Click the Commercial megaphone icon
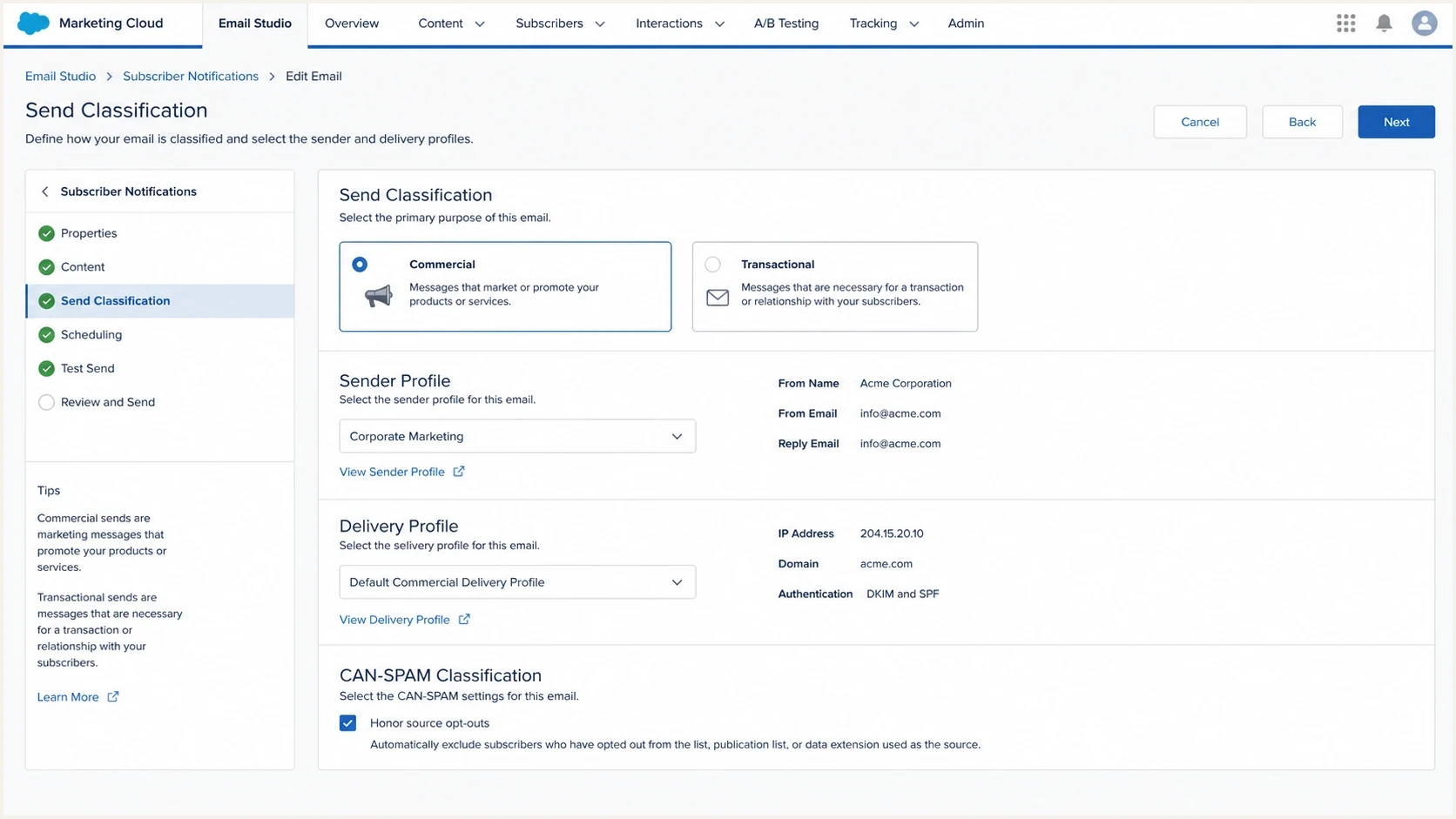1456x819 pixels. [378, 296]
